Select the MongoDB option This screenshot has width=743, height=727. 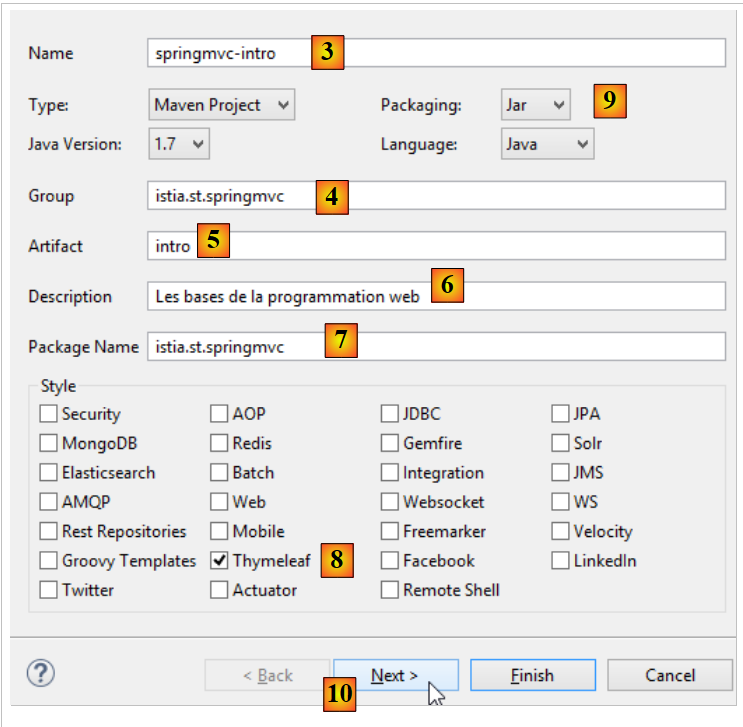(49, 443)
